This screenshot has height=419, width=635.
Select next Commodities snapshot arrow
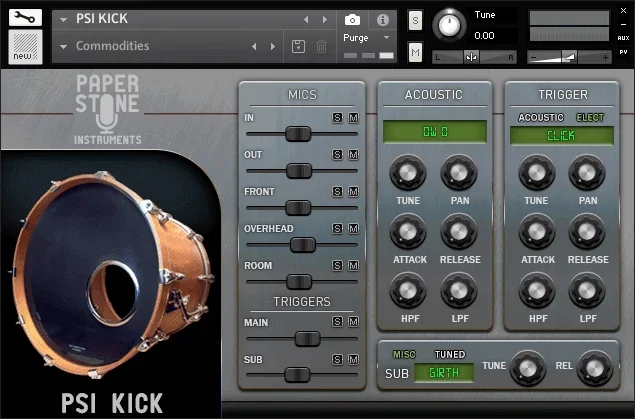pyautogui.click(x=273, y=47)
